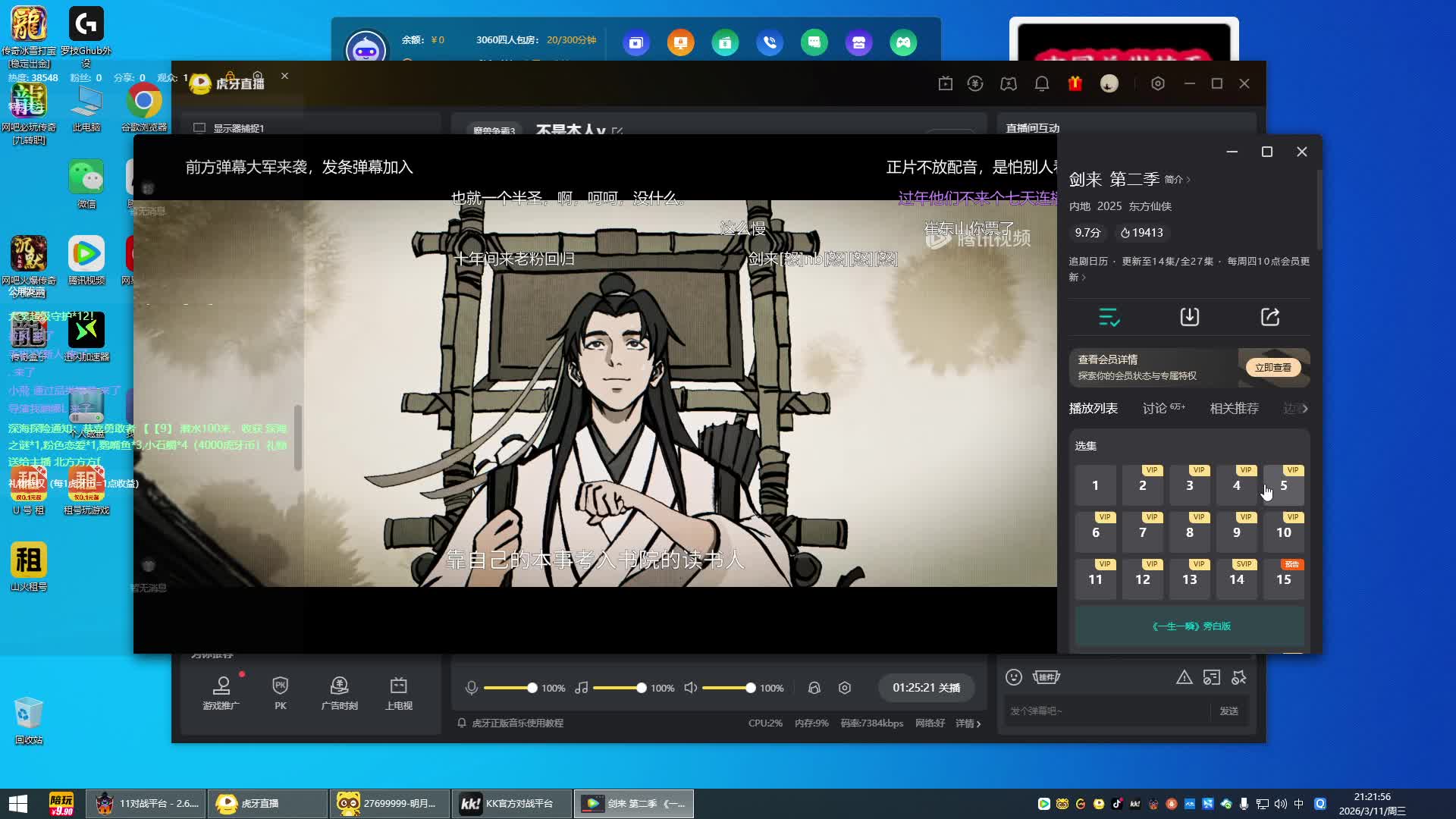
Task: Open the Huya notification bell
Action: (x=1042, y=83)
